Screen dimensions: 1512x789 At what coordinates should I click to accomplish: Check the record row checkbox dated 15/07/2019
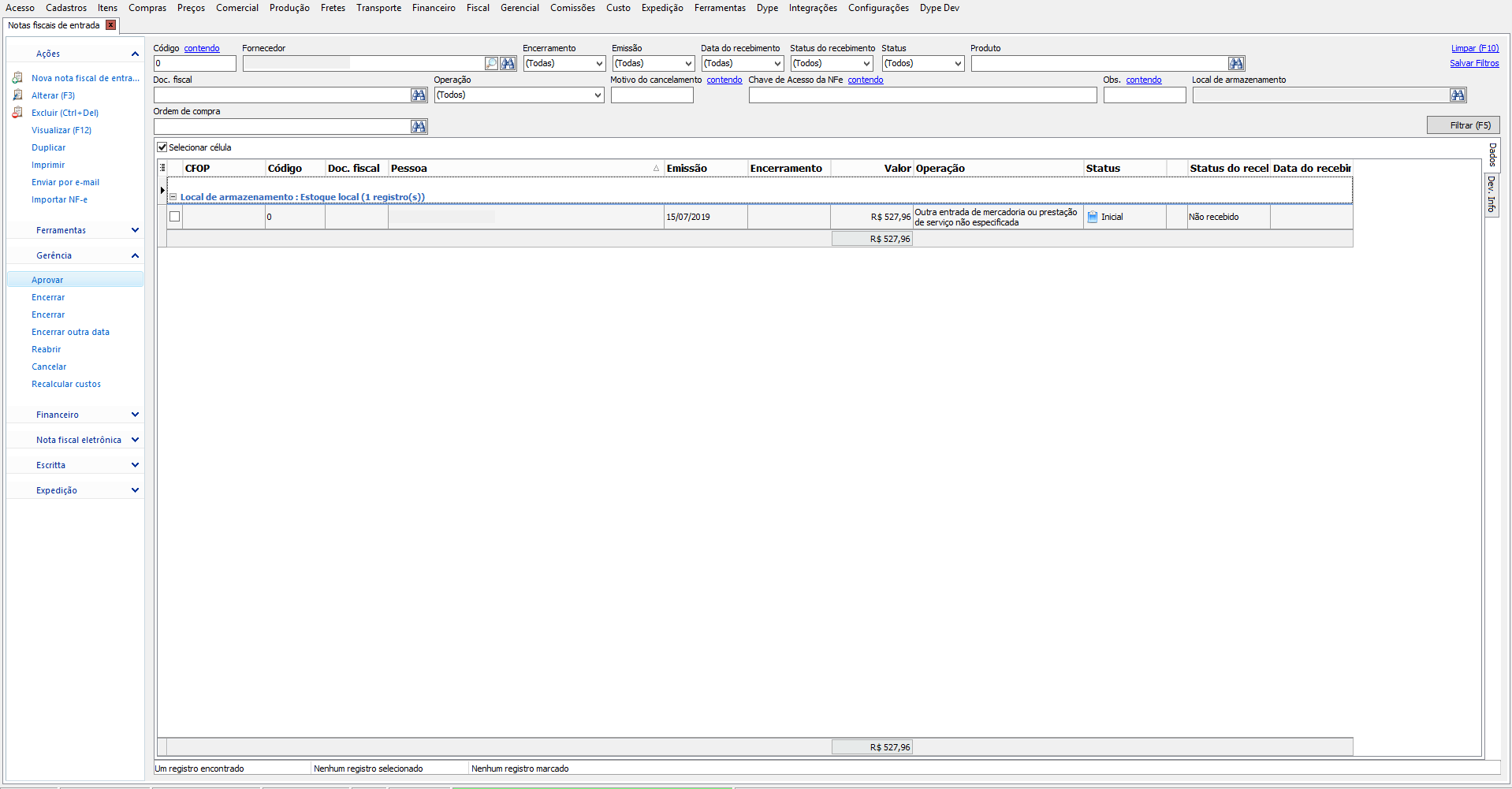click(175, 217)
